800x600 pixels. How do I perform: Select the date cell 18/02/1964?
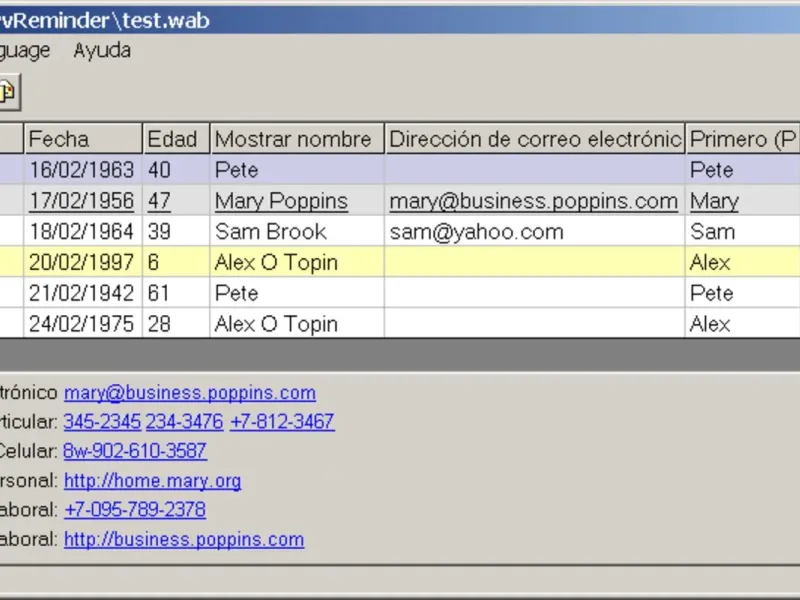pos(82,232)
